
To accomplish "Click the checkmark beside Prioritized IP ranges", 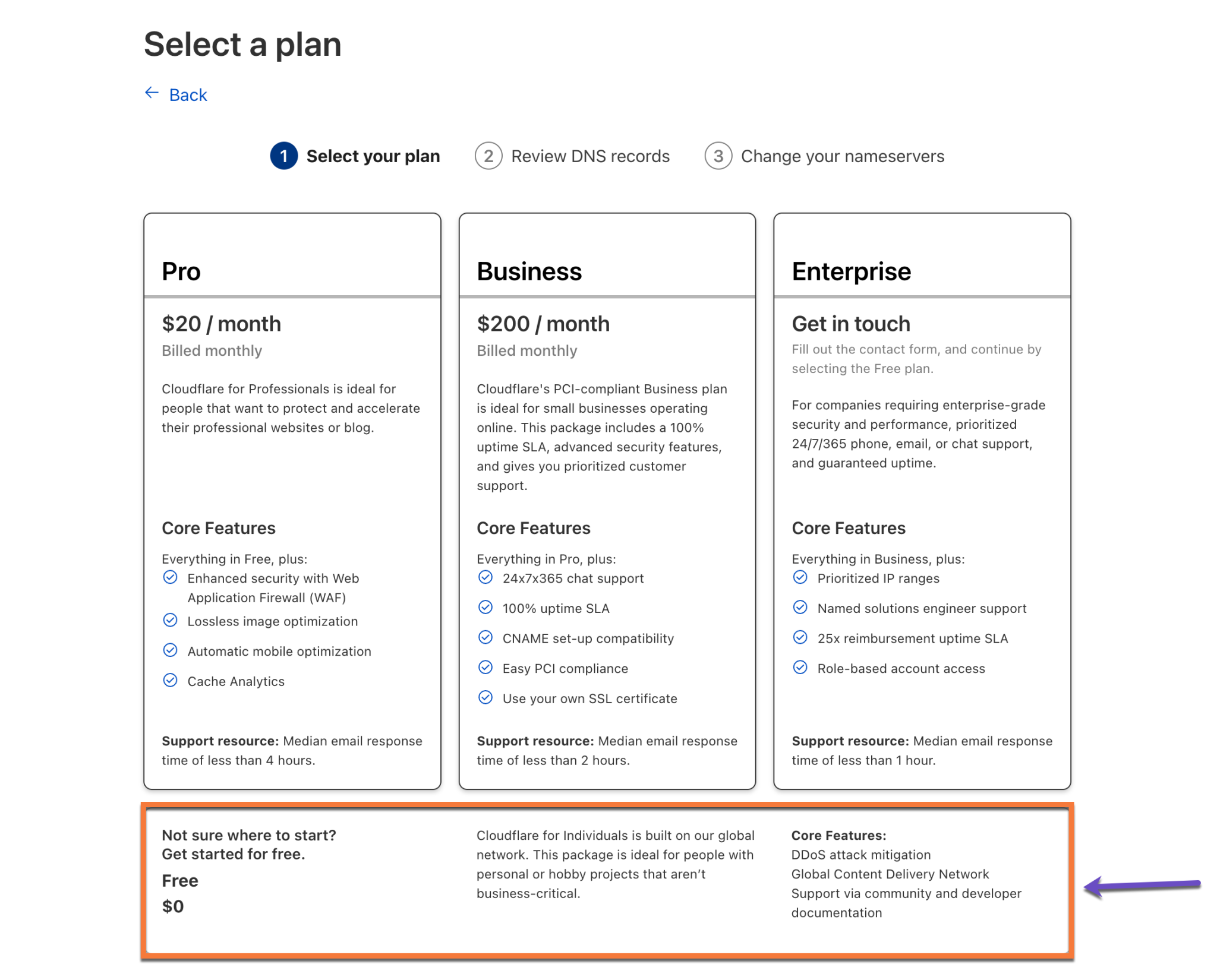I will tap(800, 577).
